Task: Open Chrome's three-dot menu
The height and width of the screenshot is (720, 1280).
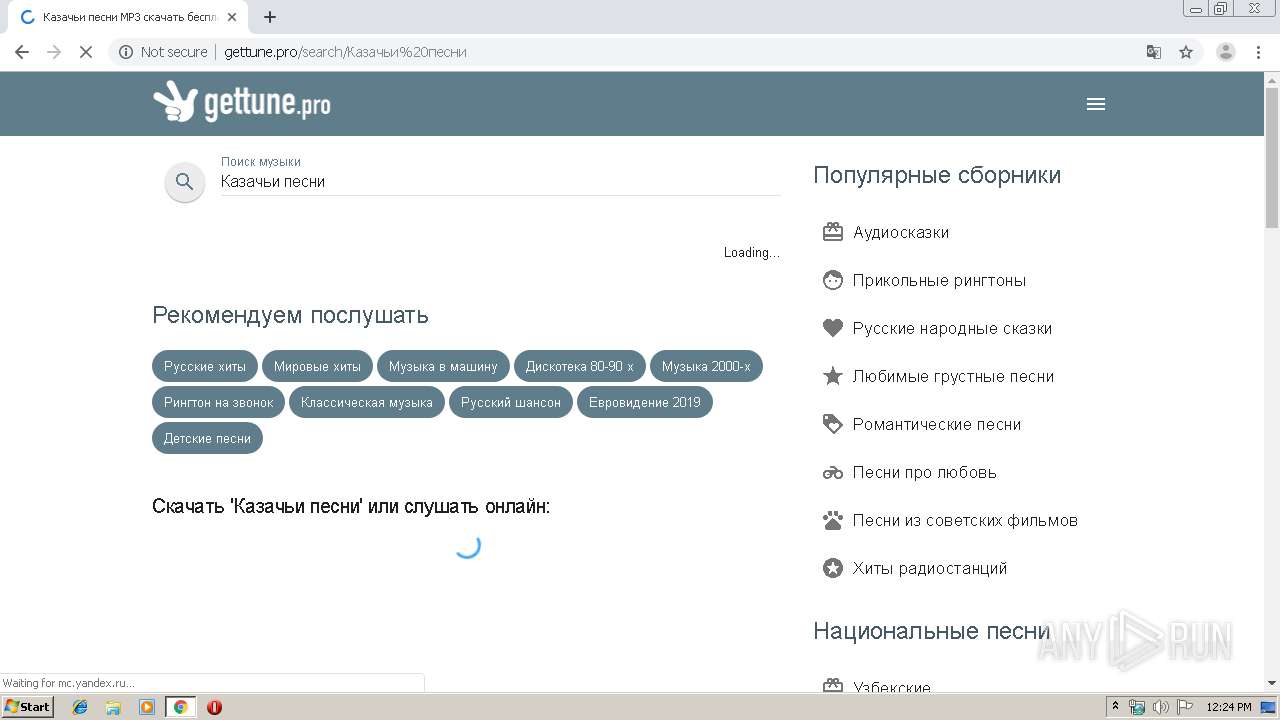Action: 1258,52
